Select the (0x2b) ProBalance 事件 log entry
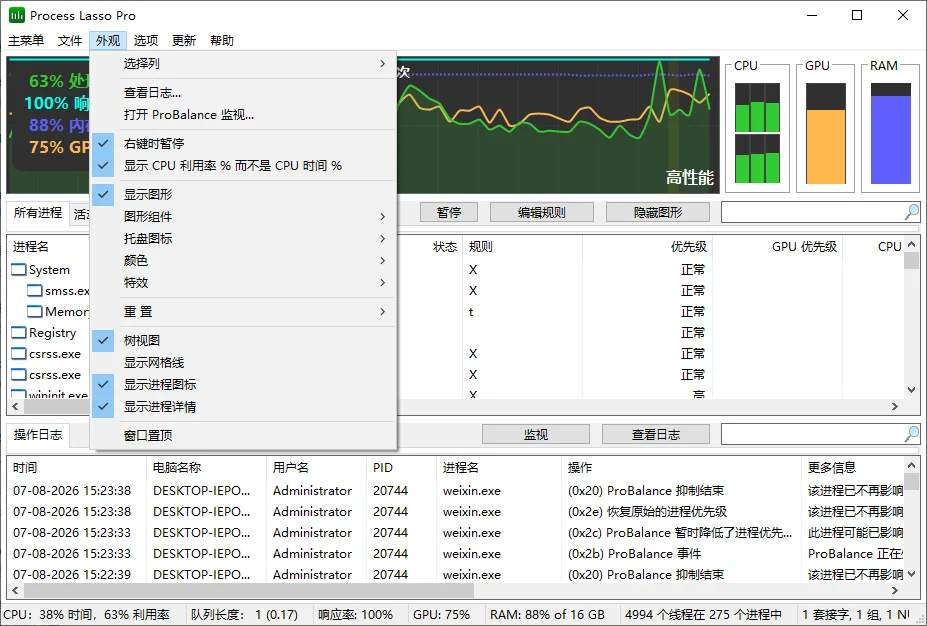The height and width of the screenshot is (626, 927). (455, 554)
